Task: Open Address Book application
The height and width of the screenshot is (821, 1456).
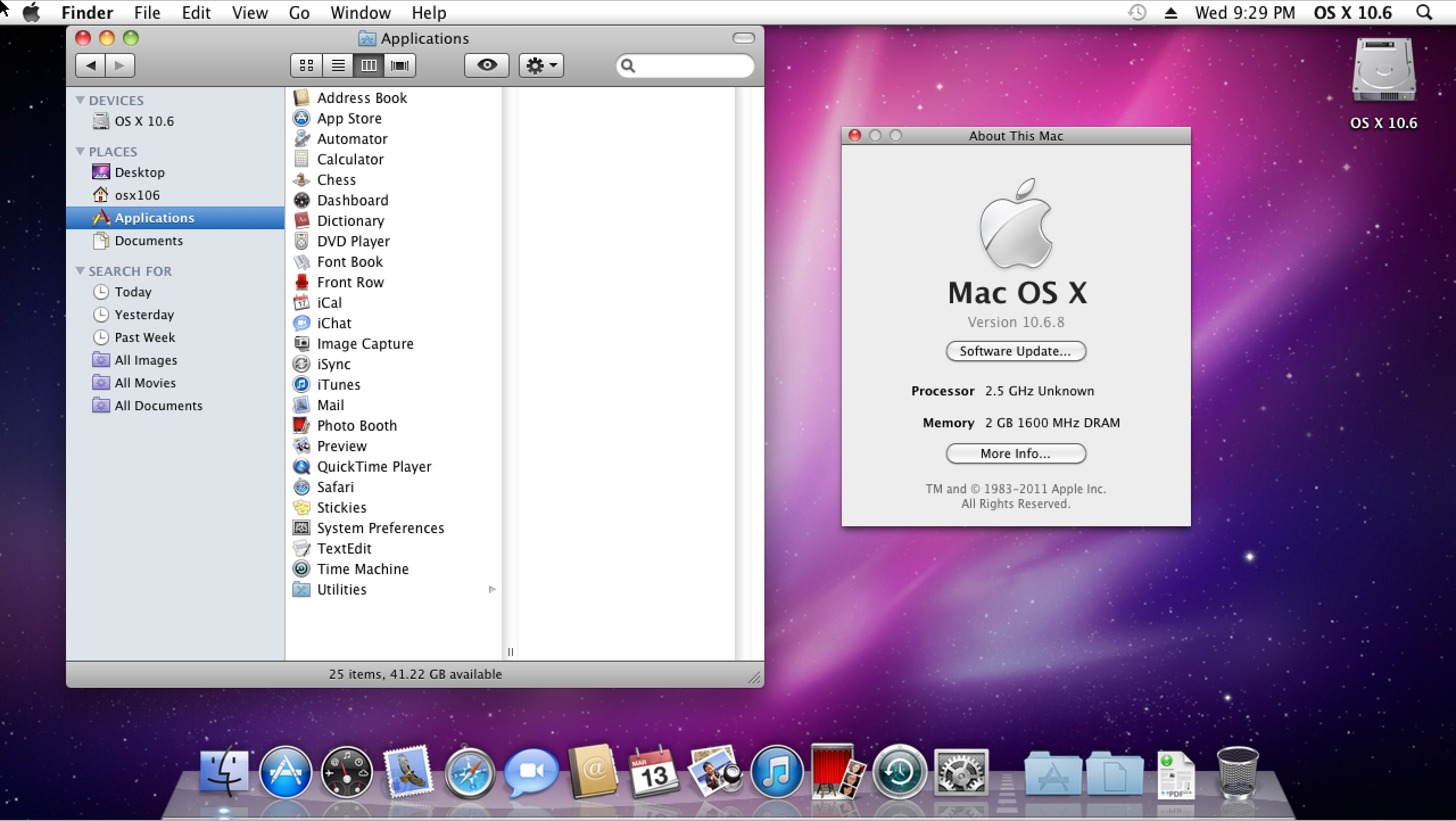Action: pos(363,97)
